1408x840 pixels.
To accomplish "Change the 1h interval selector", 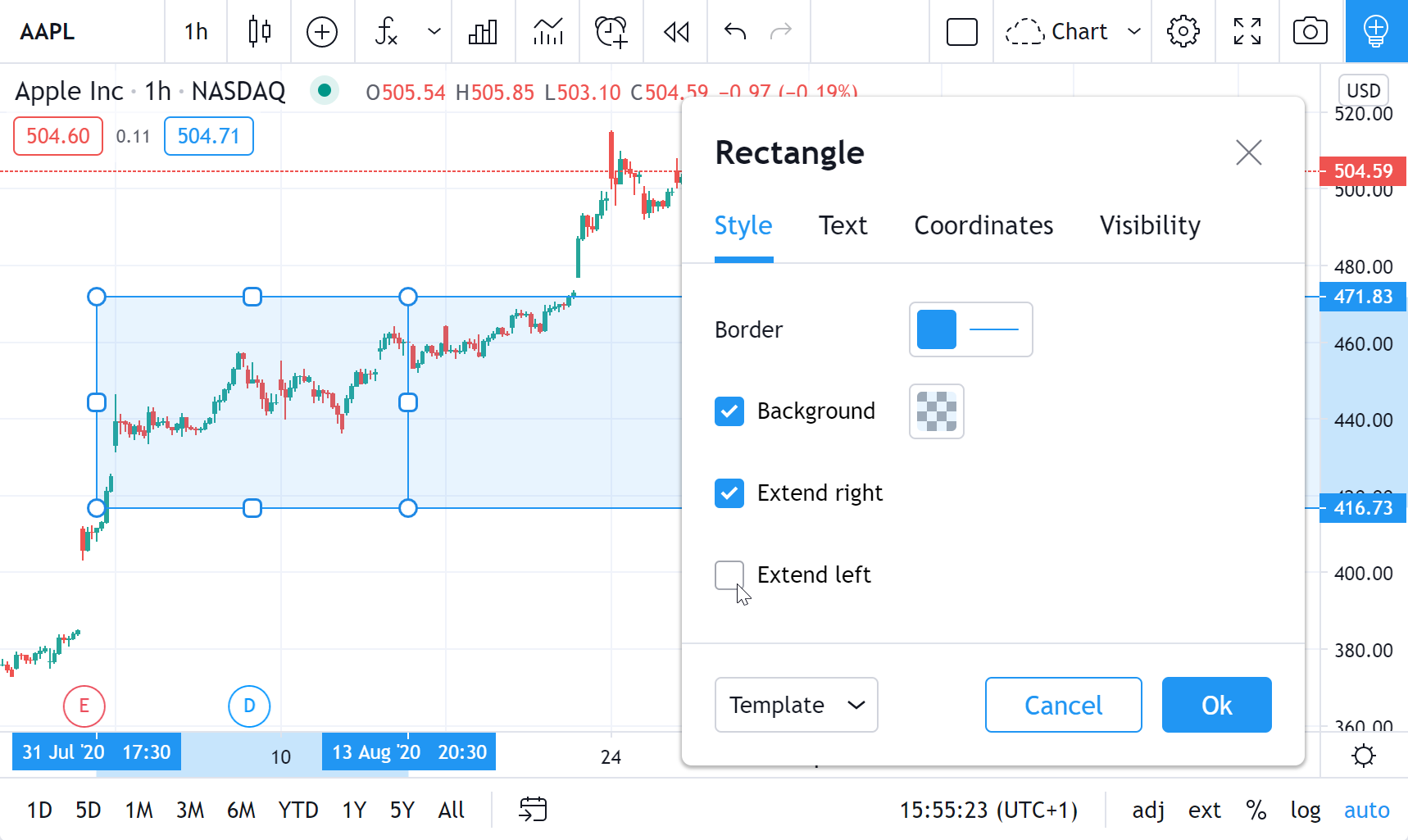I will 196,32.
